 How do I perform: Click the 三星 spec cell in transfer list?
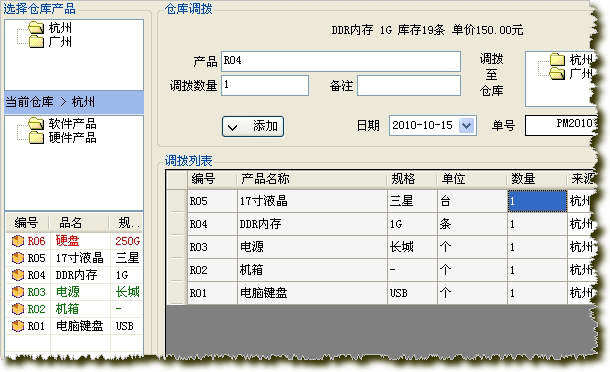[x=412, y=201]
